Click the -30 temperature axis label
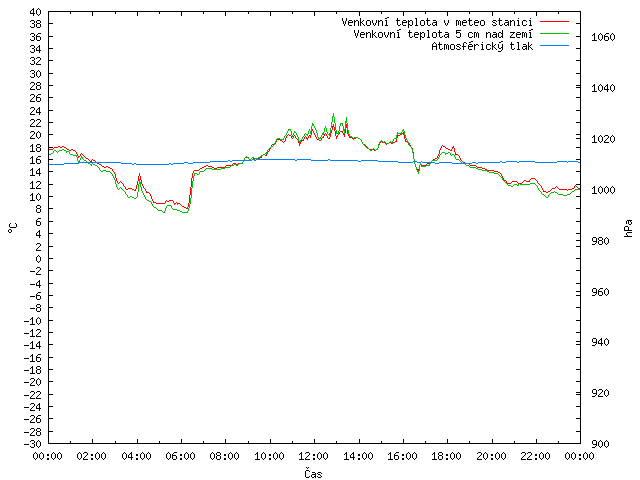This screenshot has height=480, width=640. pos(33,444)
